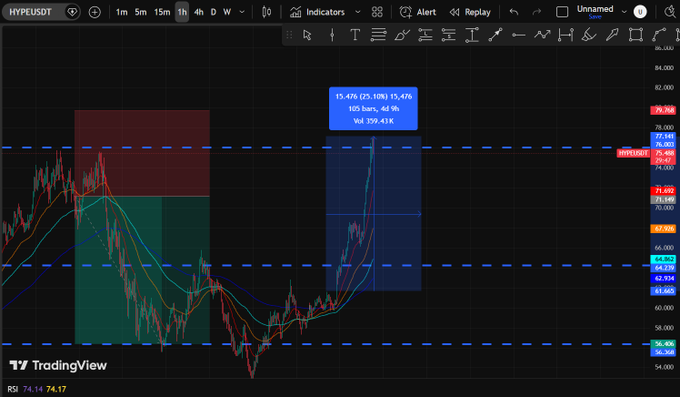Screen dimensions: 680x397
Task: Select the arrow cursor tool
Action: click(x=307, y=35)
